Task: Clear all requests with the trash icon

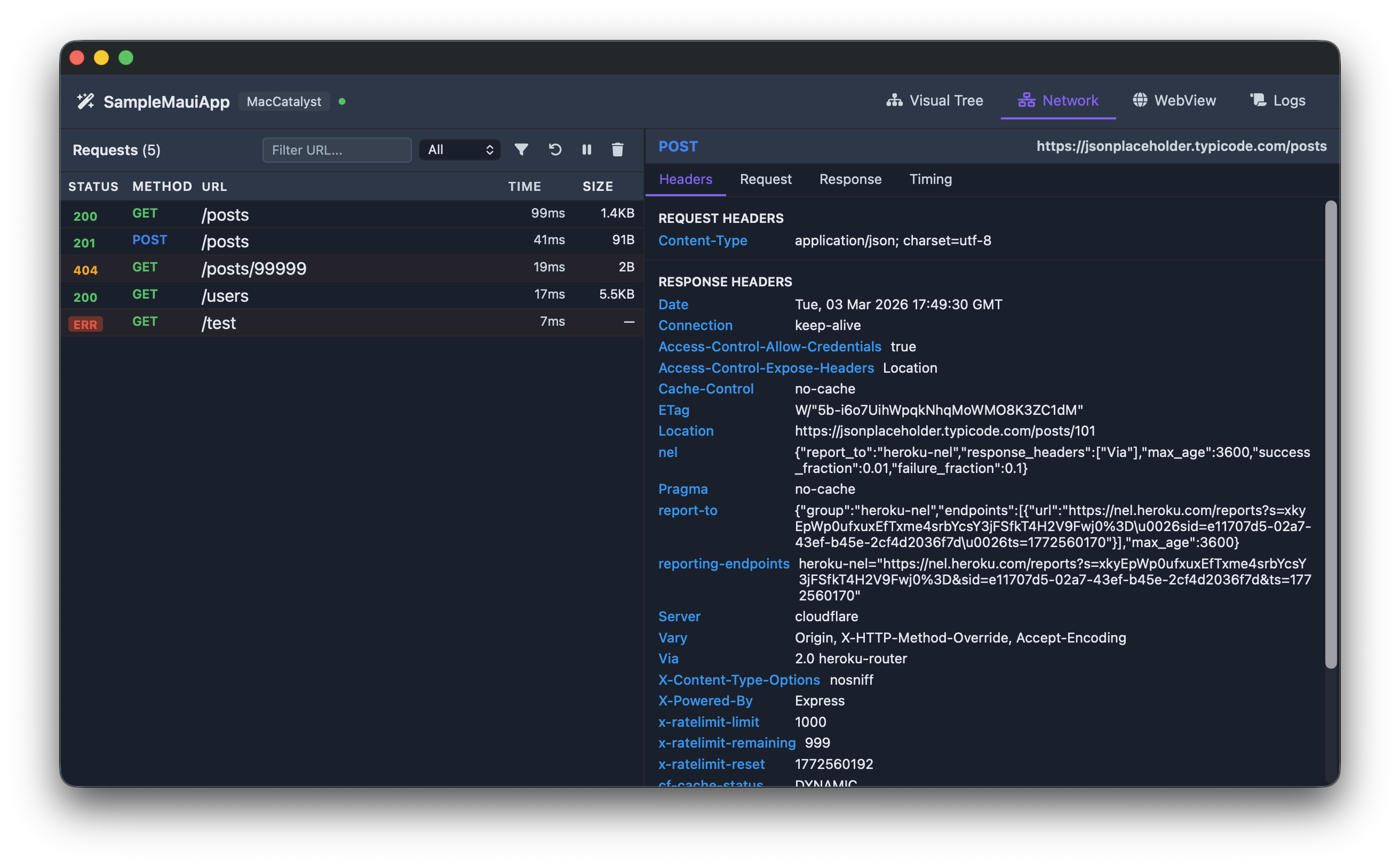Action: 617,149
